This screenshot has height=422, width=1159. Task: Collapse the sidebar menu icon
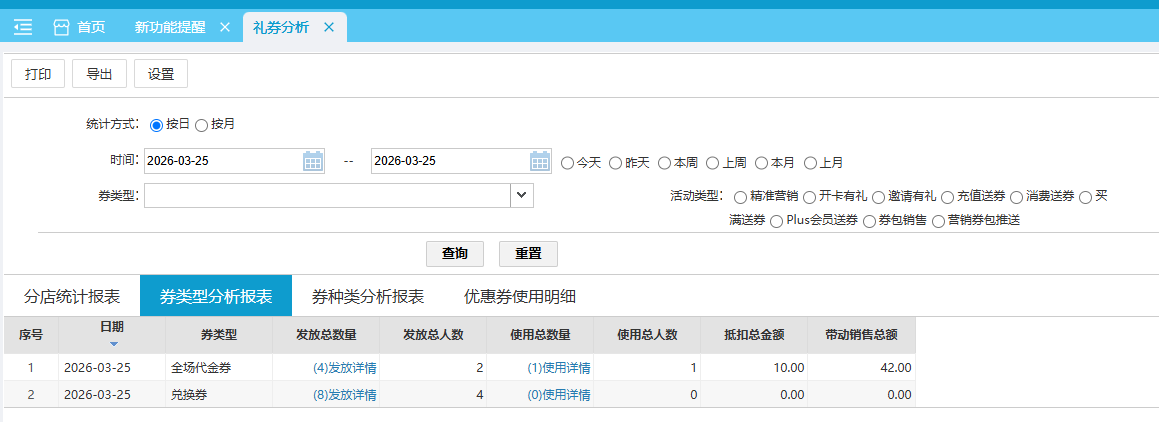click(x=23, y=27)
